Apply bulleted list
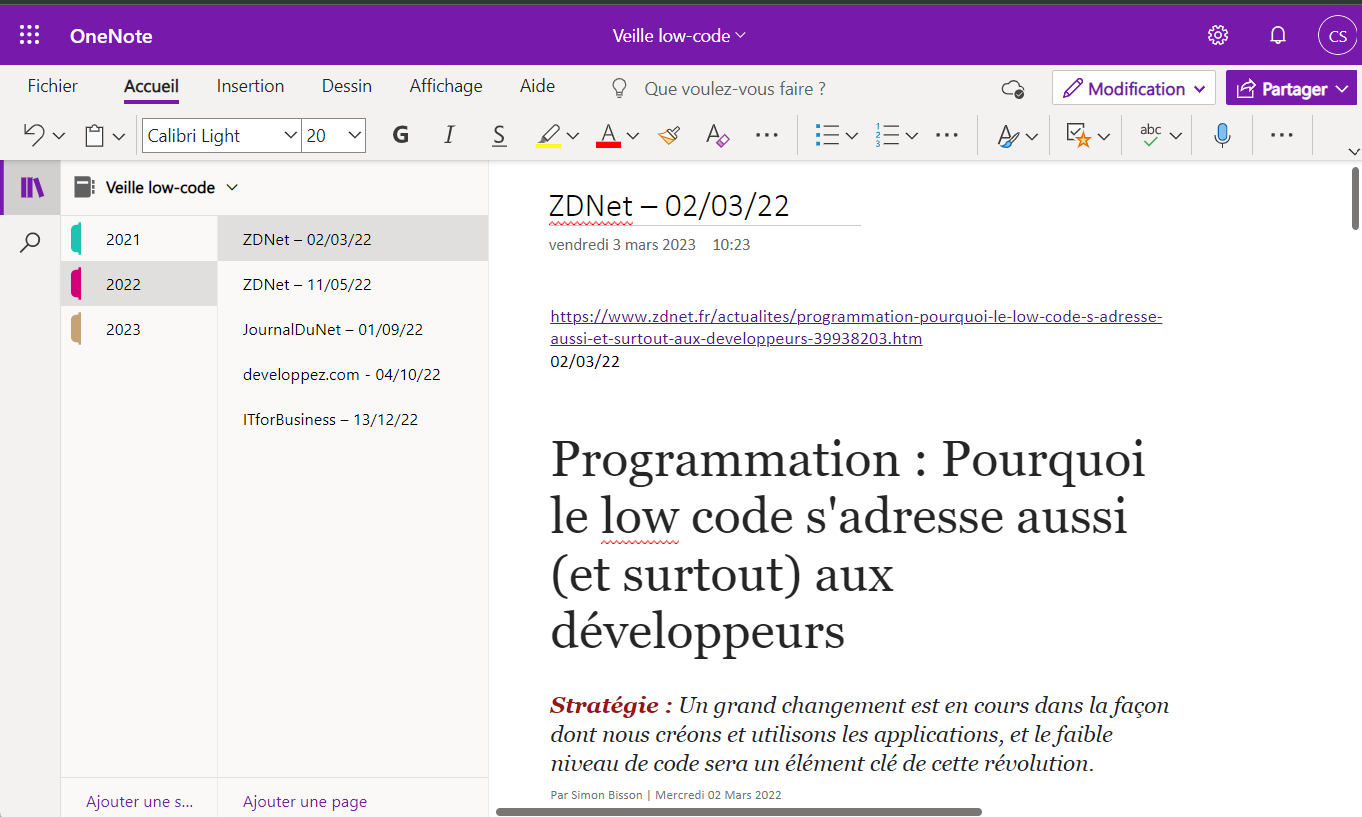This screenshot has width=1362, height=817. (x=827, y=135)
